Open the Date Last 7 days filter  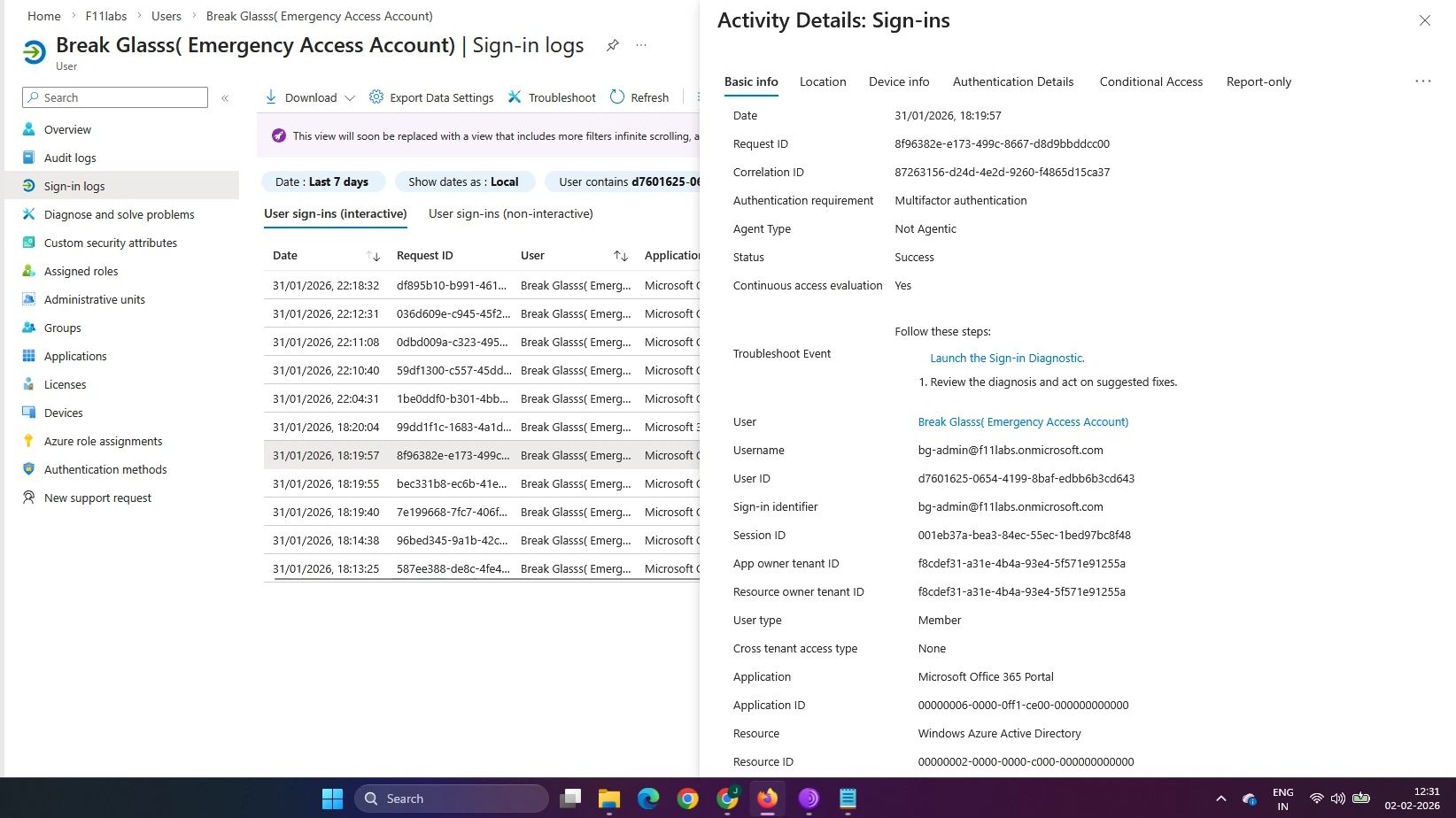tap(322, 181)
